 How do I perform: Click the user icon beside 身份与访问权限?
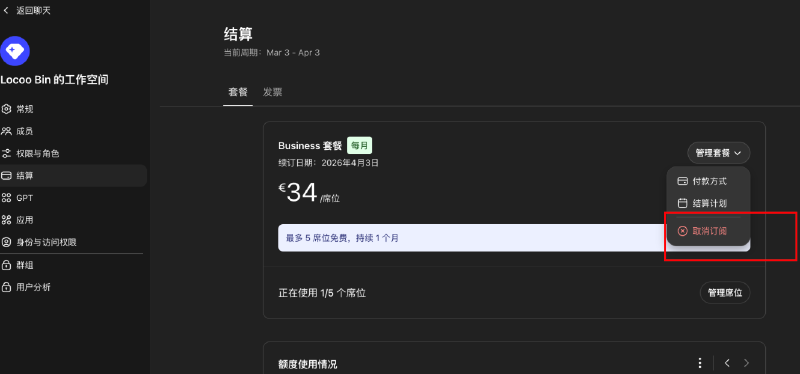click(6, 242)
